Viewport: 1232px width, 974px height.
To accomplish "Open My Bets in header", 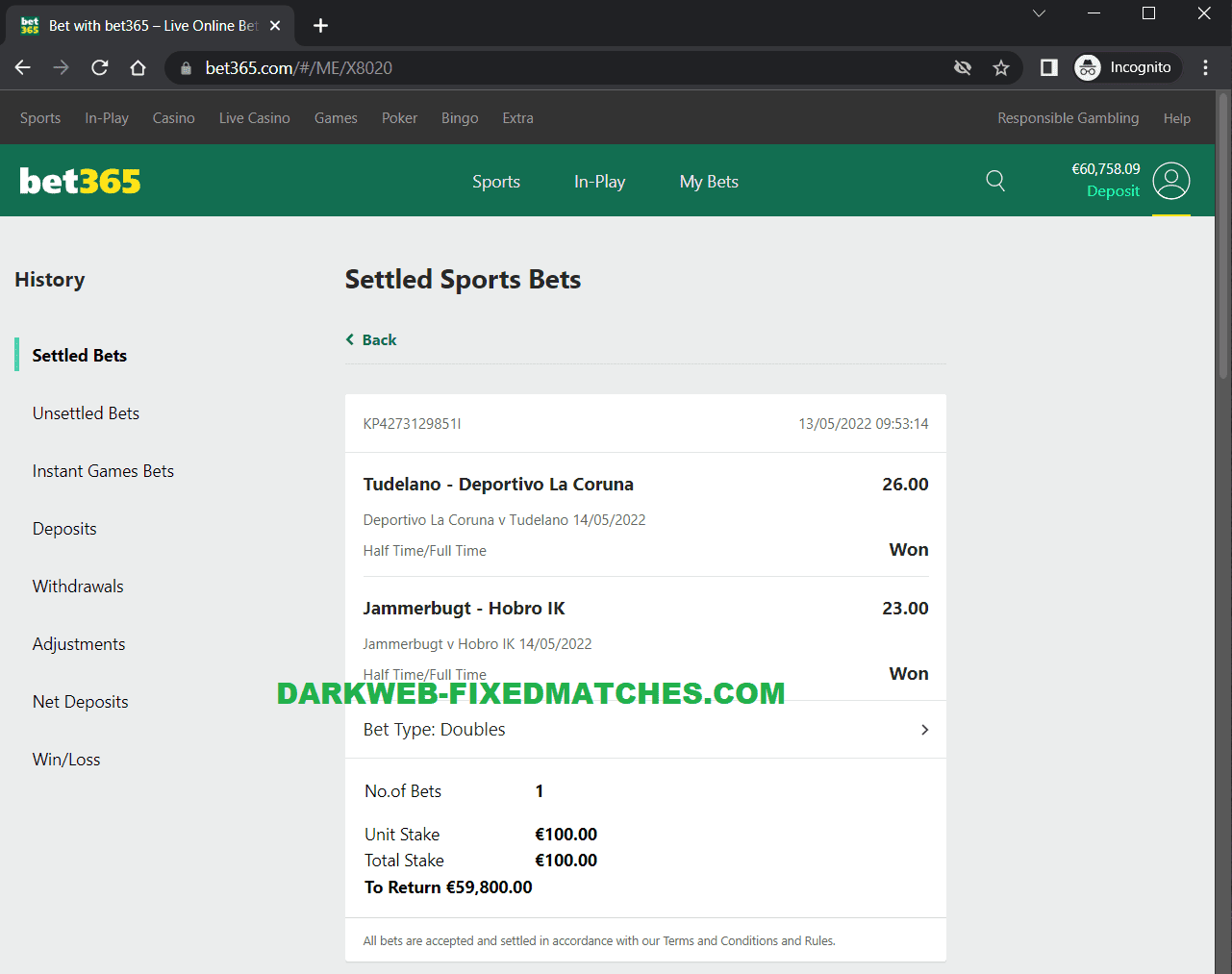I will pyautogui.click(x=709, y=182).
